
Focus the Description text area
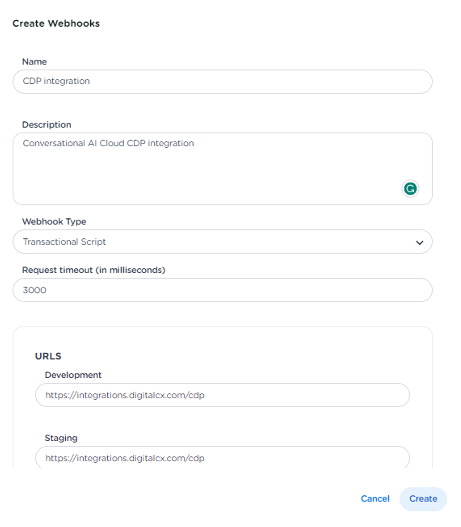coord(222,168)
